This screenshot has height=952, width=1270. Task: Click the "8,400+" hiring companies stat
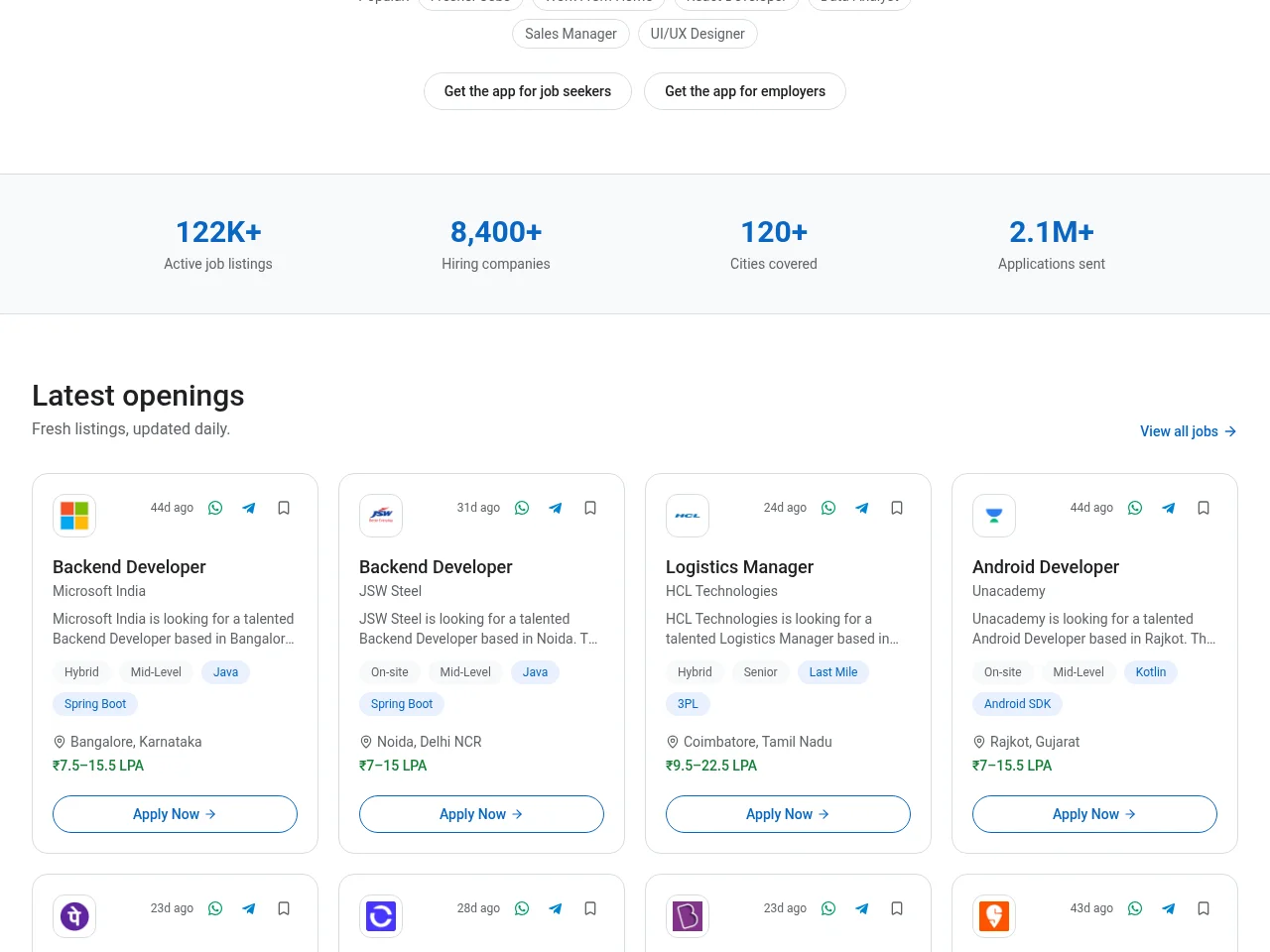[x=496, y=232]
